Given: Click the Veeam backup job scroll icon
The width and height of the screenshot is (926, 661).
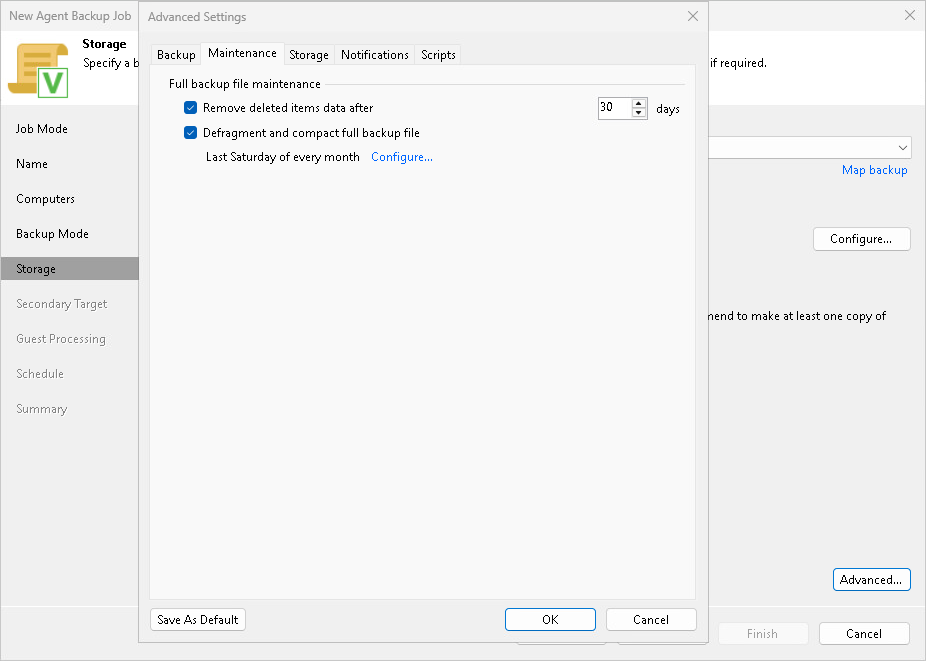Looking at the screenshot, I should click(x=38, y=70).
